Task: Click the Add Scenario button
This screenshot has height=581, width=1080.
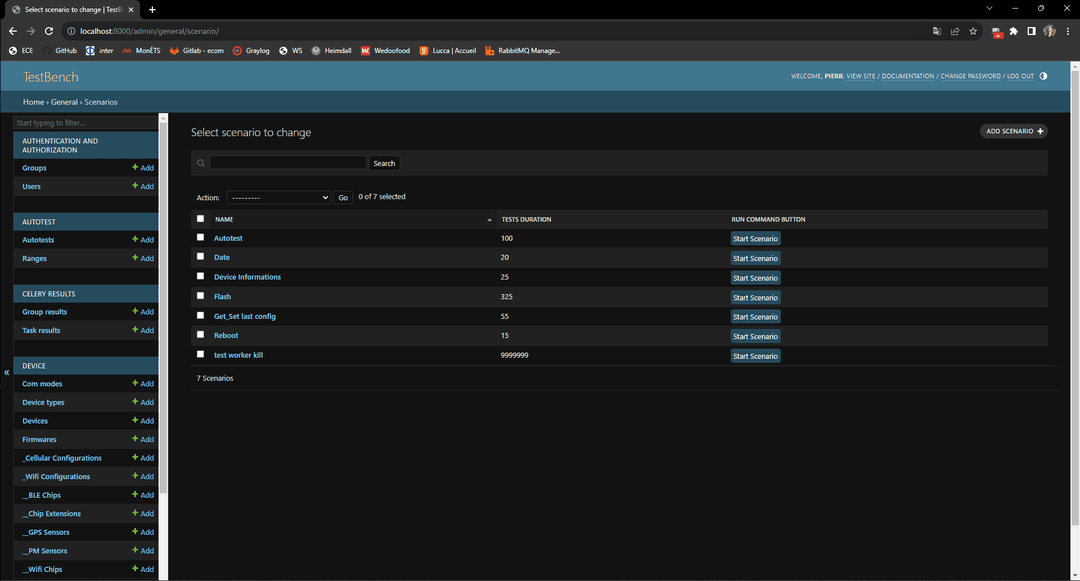Action: (x=1014, y=131)
